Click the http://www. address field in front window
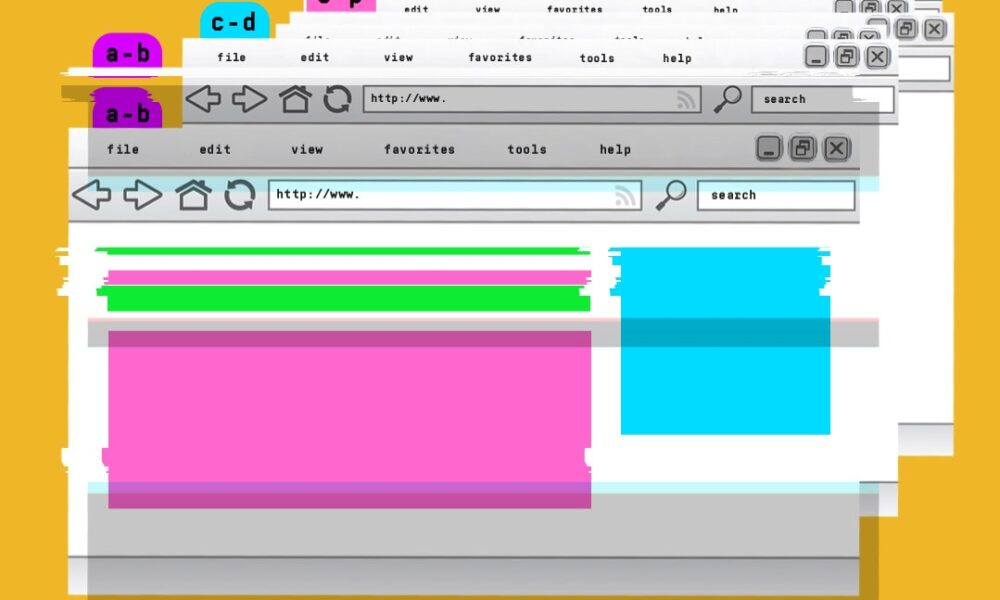The image size is (1000, 600). [440, 195]
